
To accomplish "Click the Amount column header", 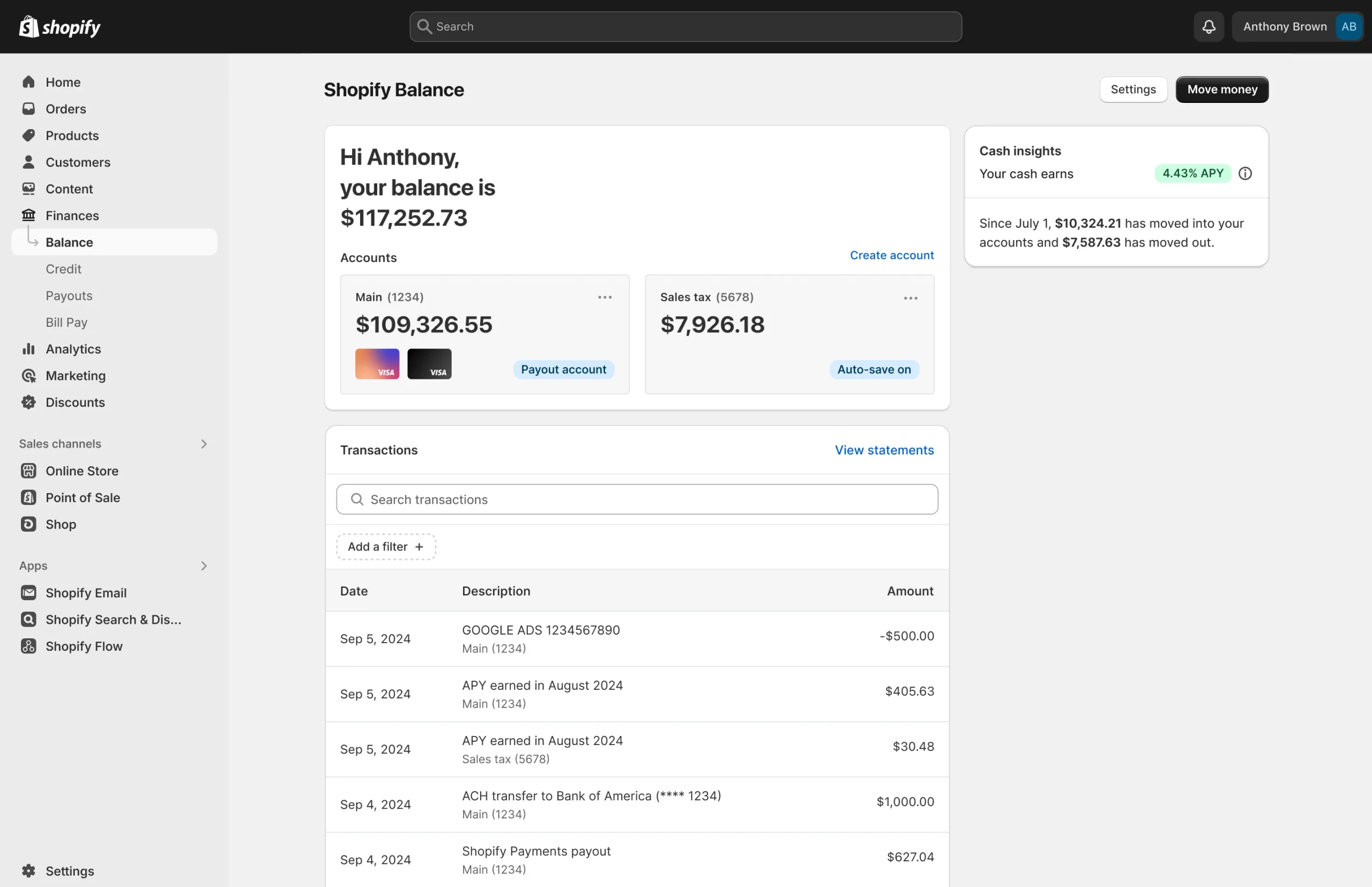I will 910,591.
